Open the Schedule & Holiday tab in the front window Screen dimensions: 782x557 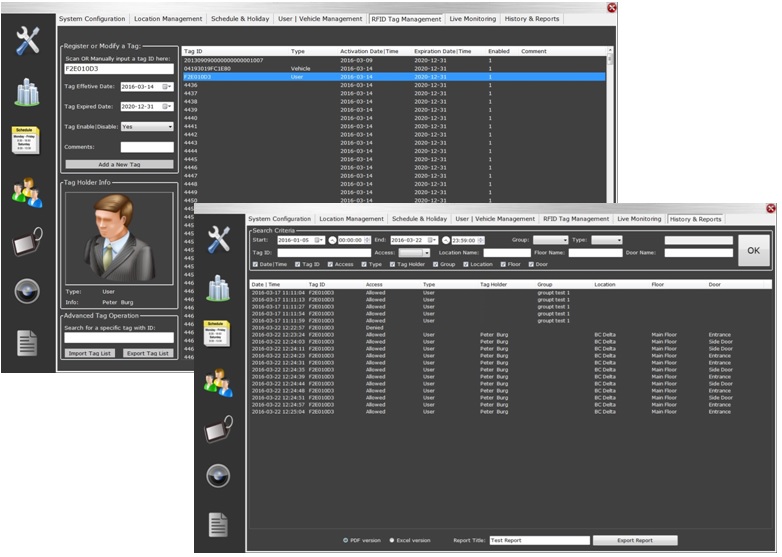click(419, 219)
